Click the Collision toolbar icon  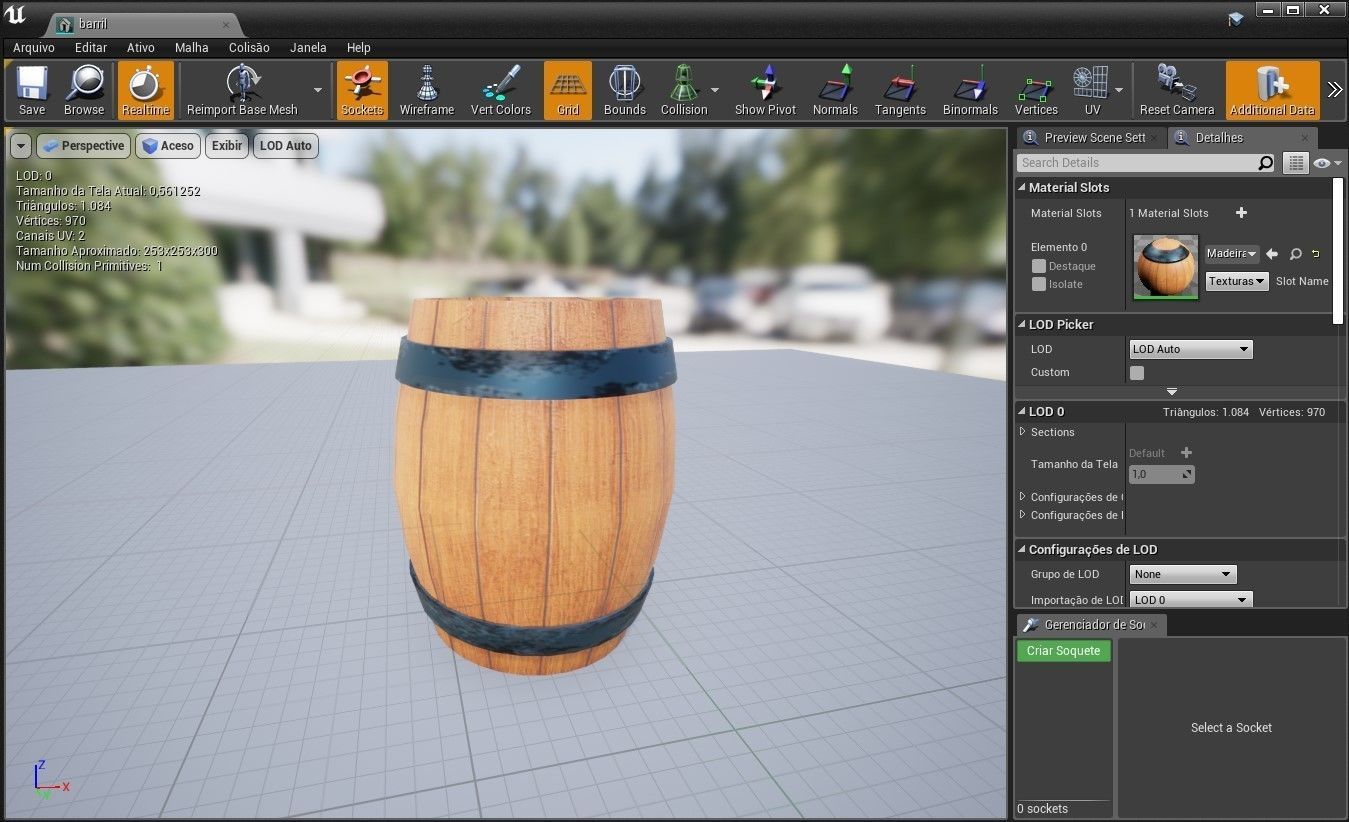[684, 90]
